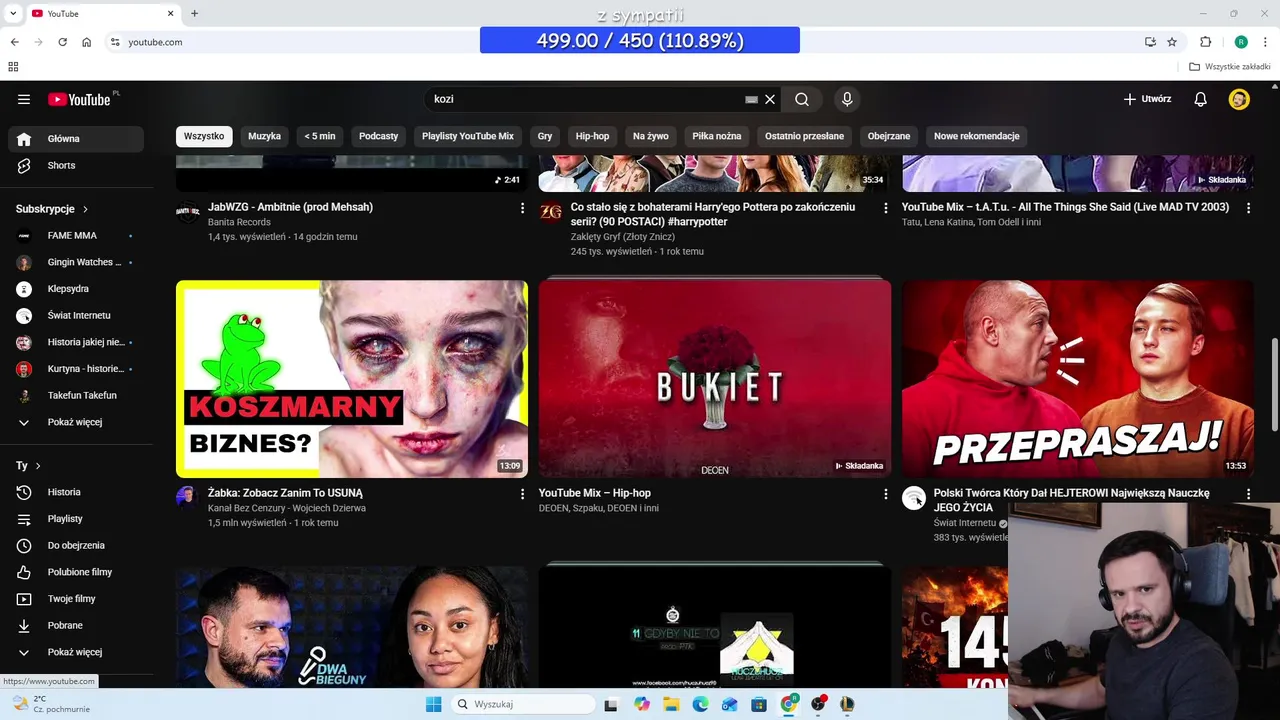Open File Explorer from the taskbar
The width and height of the screenshot is (1280, 720).
click(x=671, y=704)
